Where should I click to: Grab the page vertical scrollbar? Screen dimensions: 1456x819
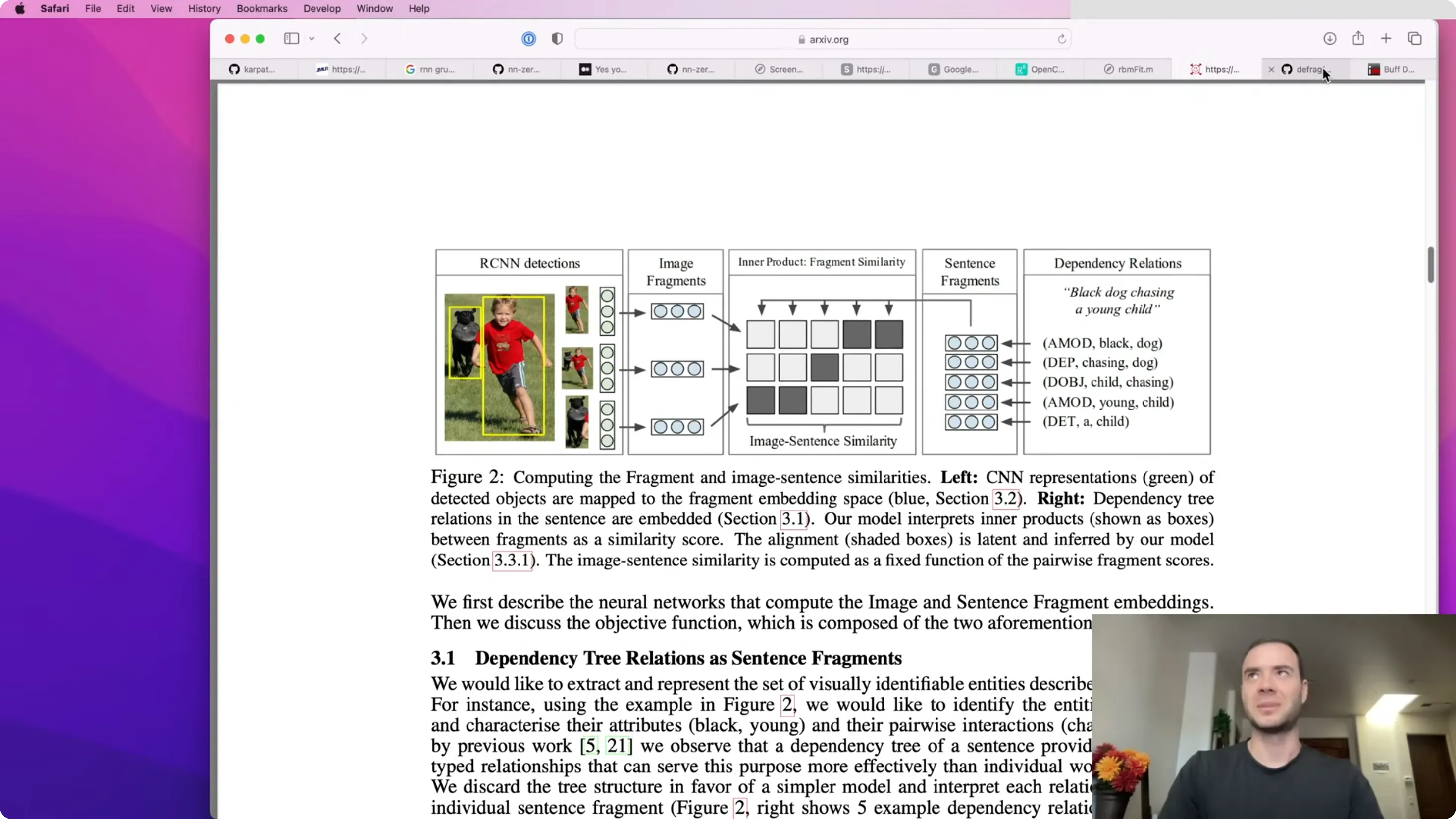1431,264
